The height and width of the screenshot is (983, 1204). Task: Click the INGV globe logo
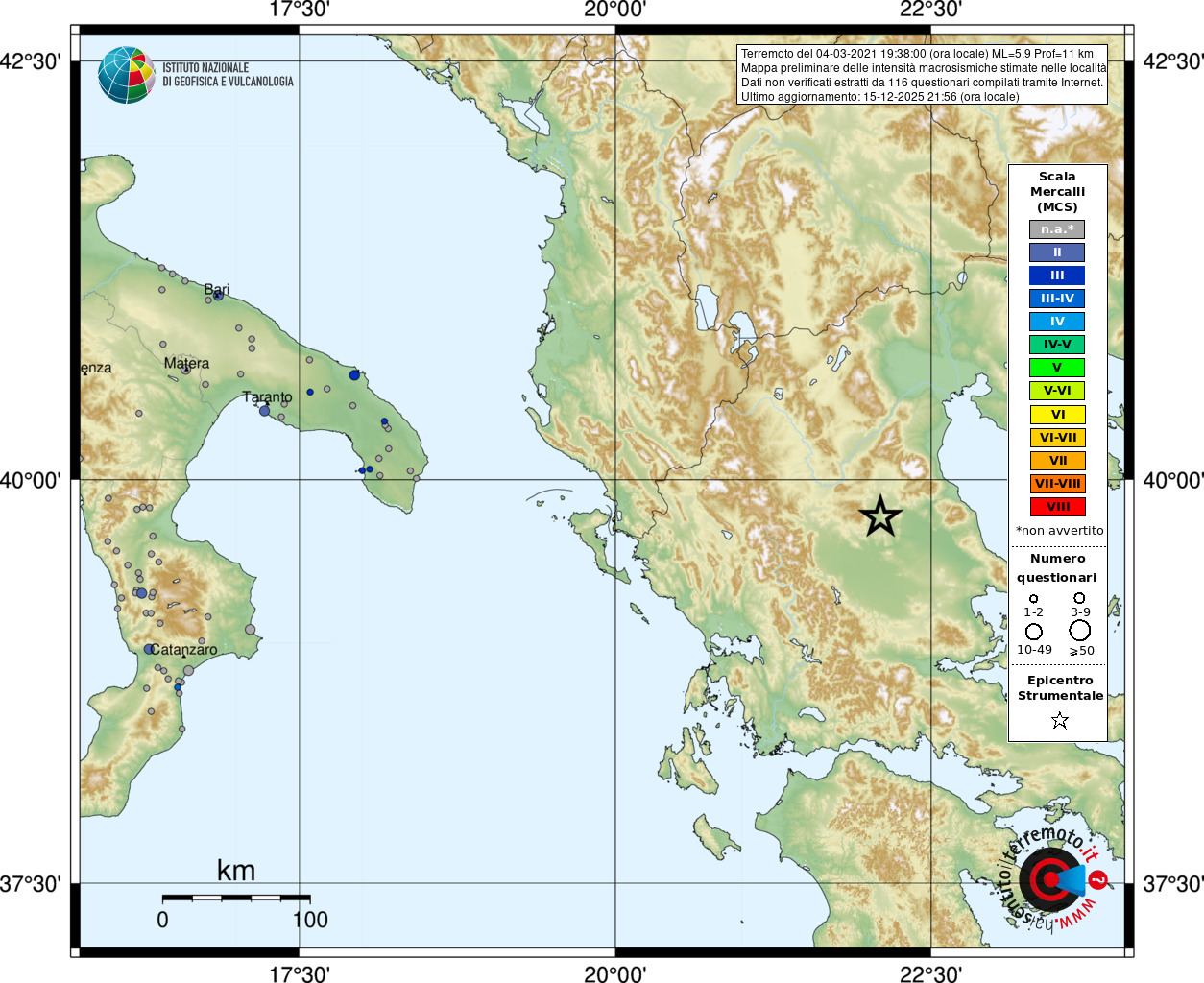(x=126, y=75)
